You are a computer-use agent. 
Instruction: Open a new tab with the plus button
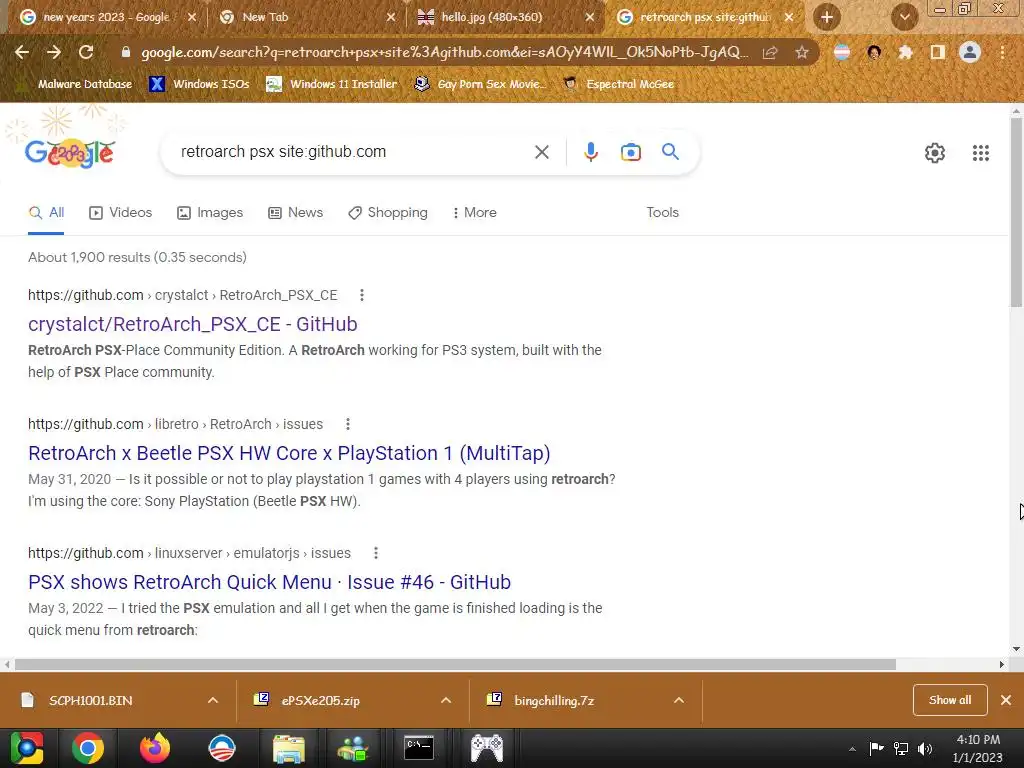coord(827,18)
